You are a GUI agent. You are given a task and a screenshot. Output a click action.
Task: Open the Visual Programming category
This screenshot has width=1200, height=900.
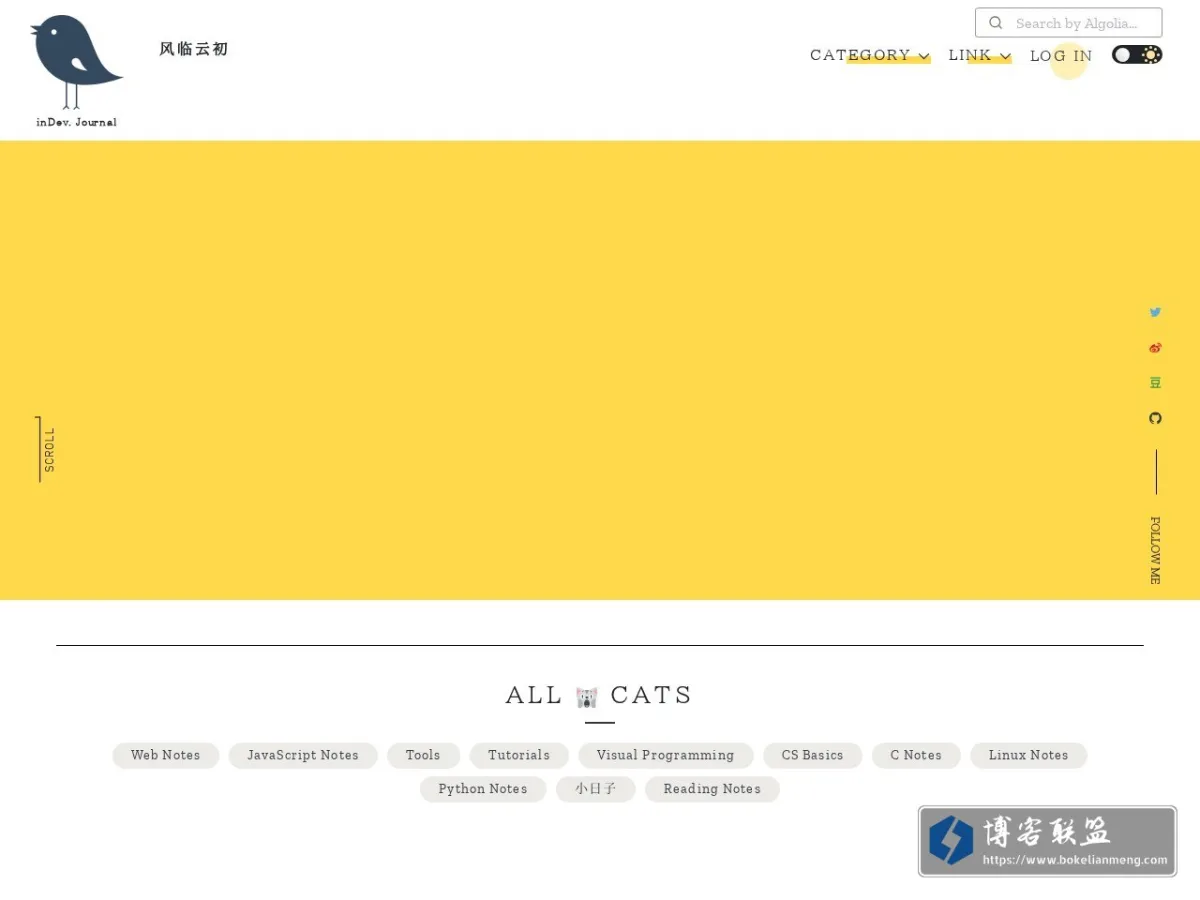click(x=665, y=755)
